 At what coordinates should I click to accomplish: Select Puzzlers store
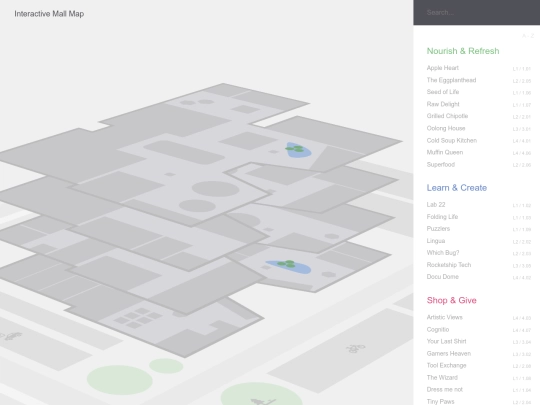[479, 229]
